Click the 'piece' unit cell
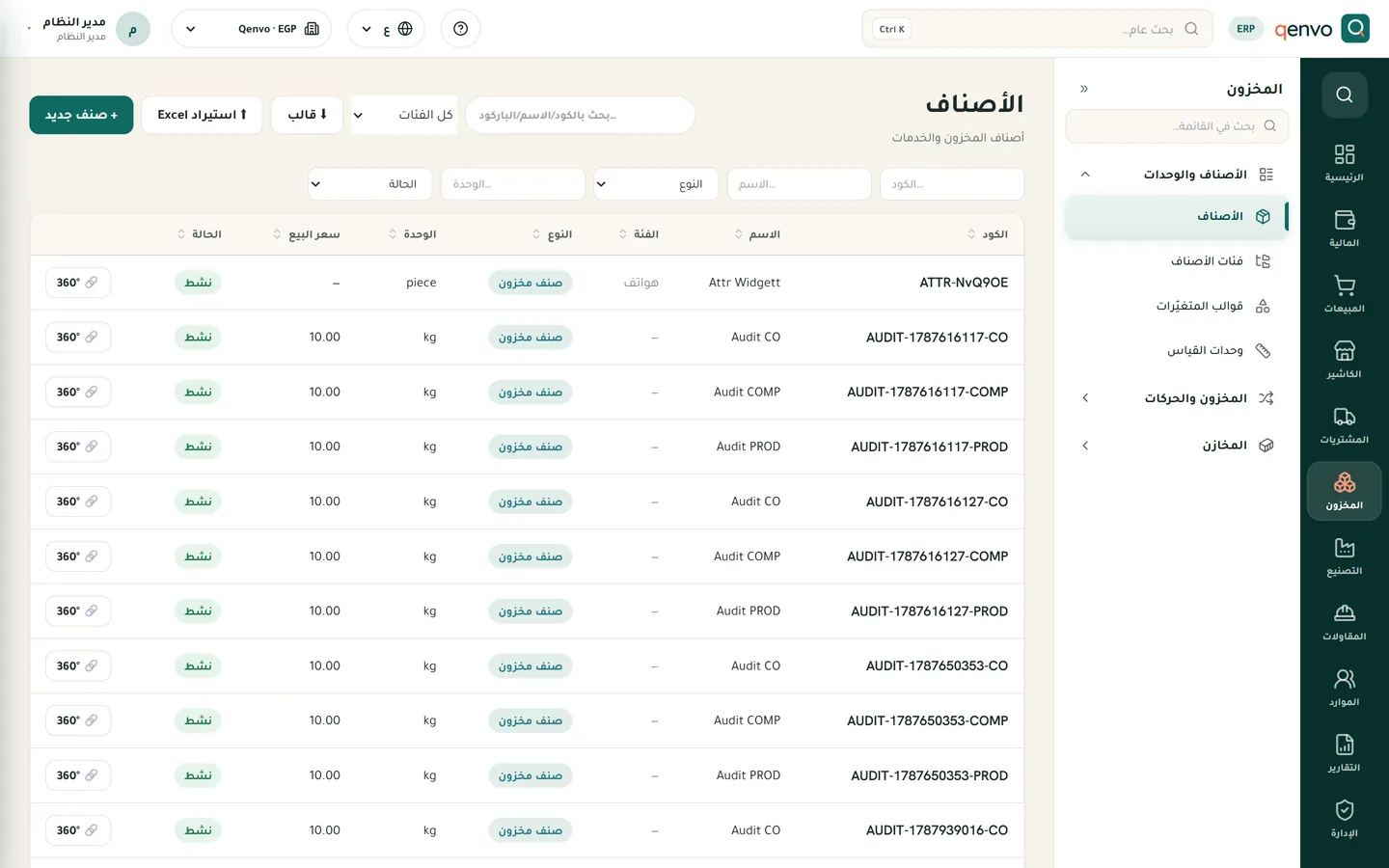The image size is (1389, 868). 422,283
